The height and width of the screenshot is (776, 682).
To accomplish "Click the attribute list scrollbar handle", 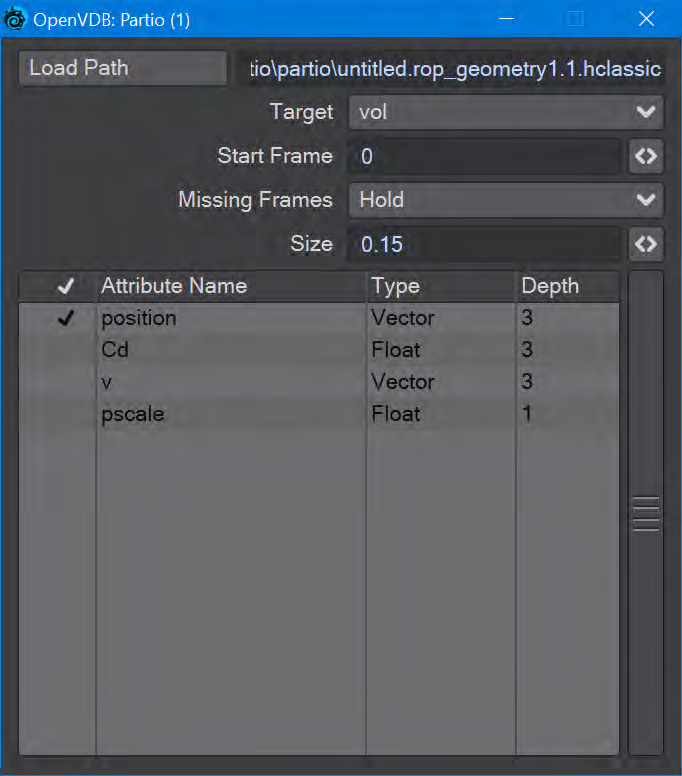I will point(646,513).
